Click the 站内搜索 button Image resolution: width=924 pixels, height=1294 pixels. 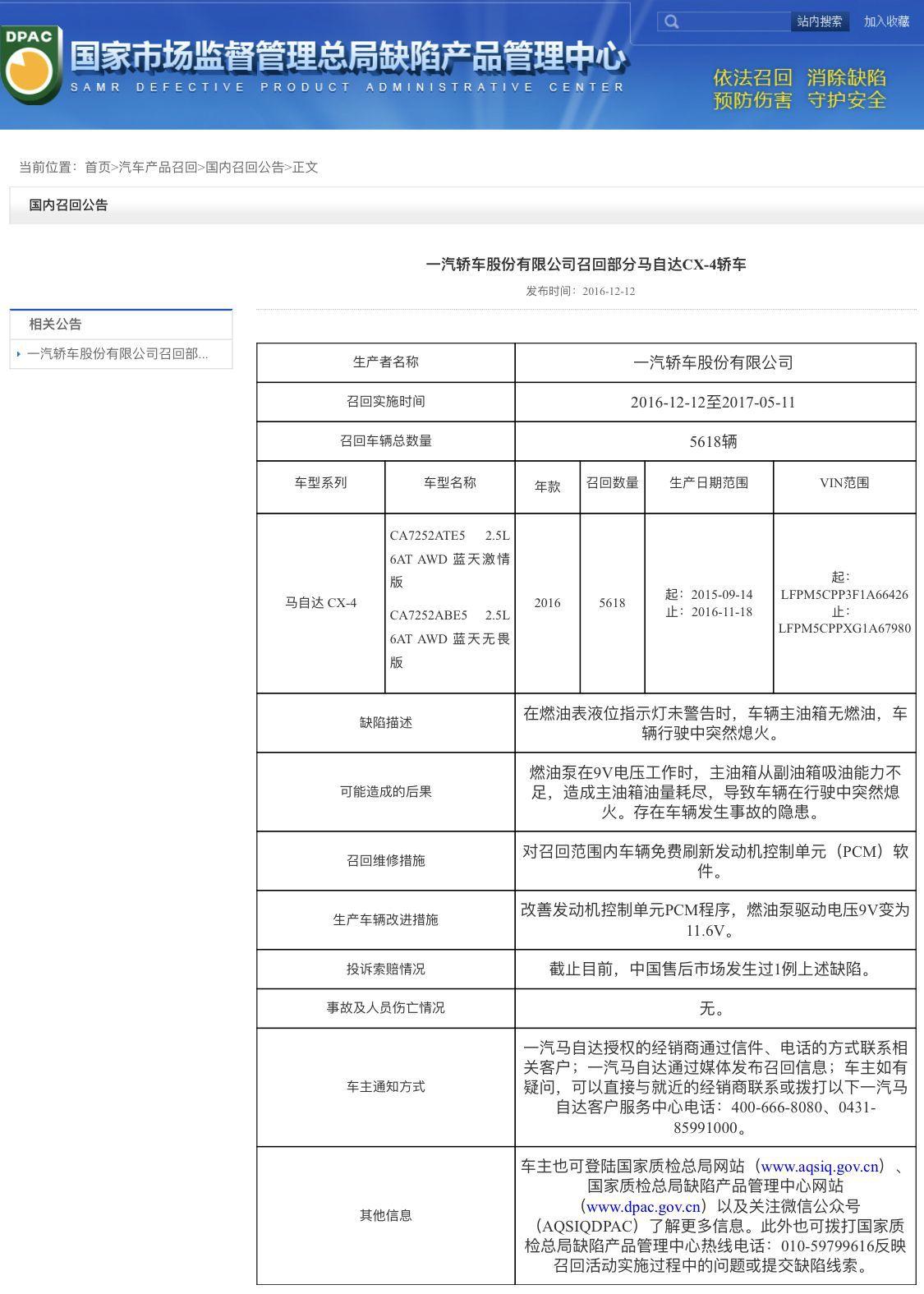click(x=820, y=21)
